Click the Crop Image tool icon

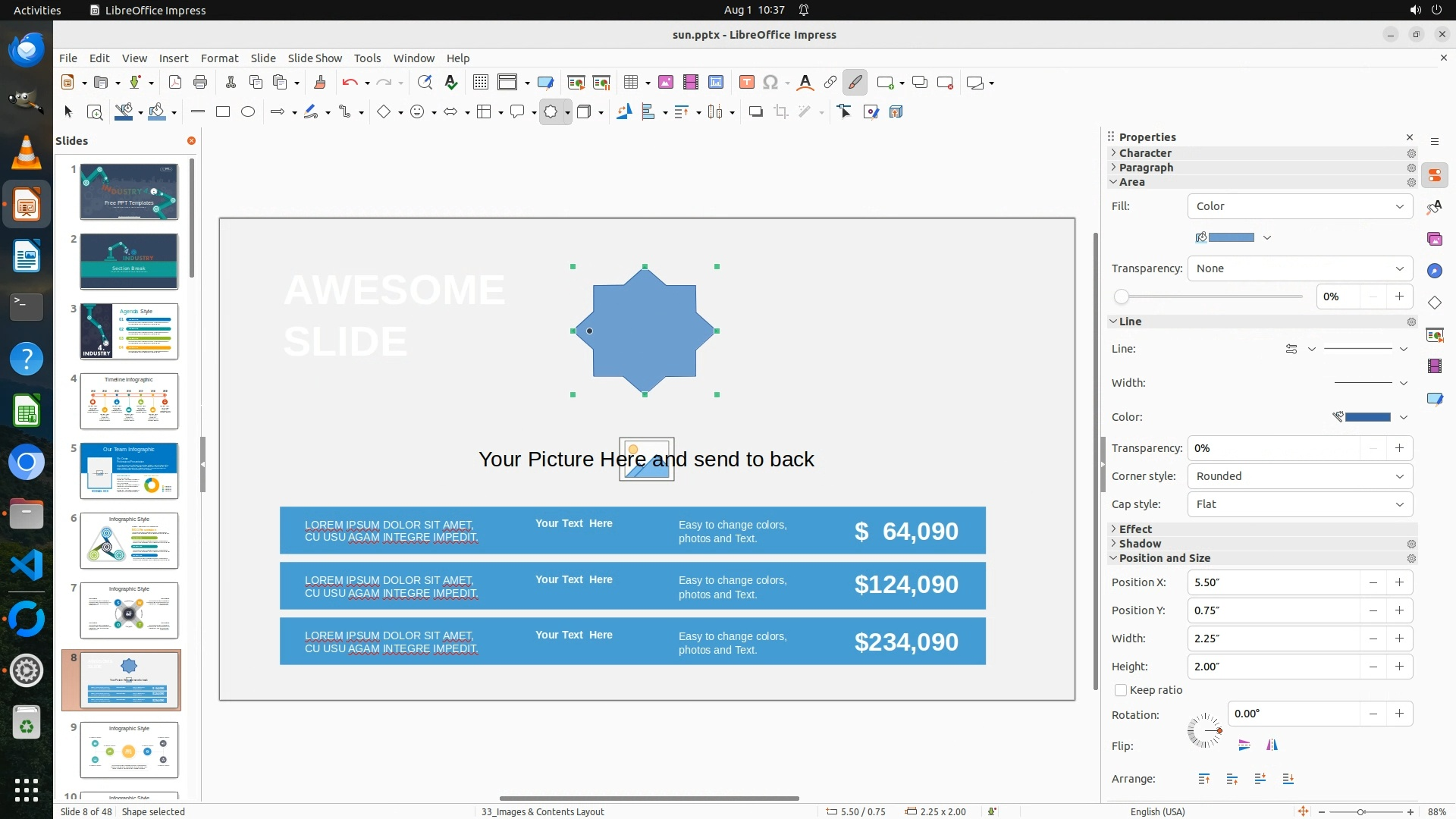(781, 111)
